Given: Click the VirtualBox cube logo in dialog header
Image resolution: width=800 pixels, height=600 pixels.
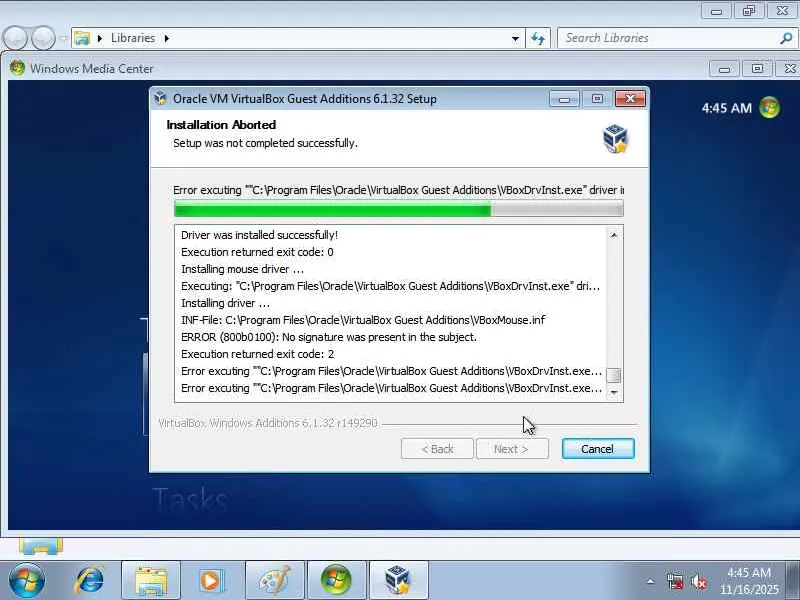Looking at the screenshot, I should pos(615,138).
